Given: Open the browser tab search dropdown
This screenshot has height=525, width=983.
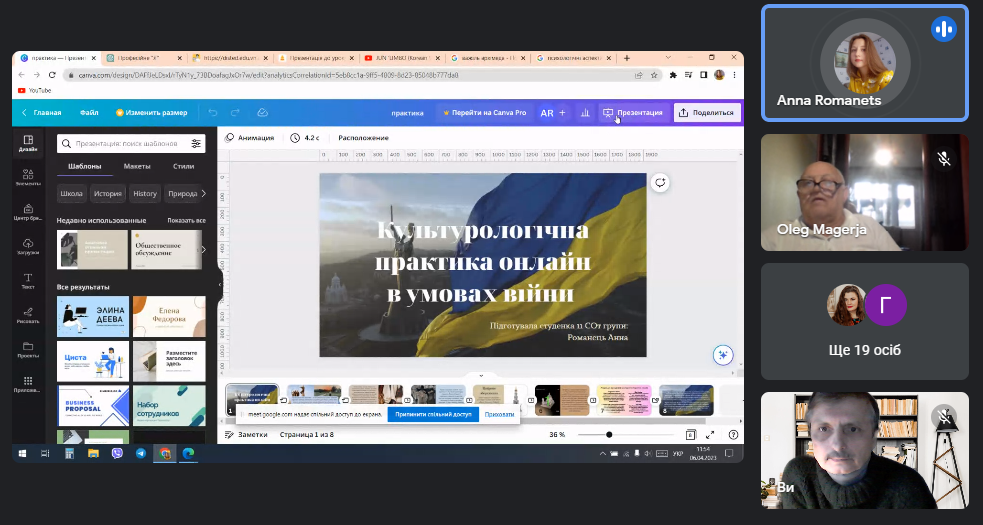Looking at the screenshot, I should (668, 58).
